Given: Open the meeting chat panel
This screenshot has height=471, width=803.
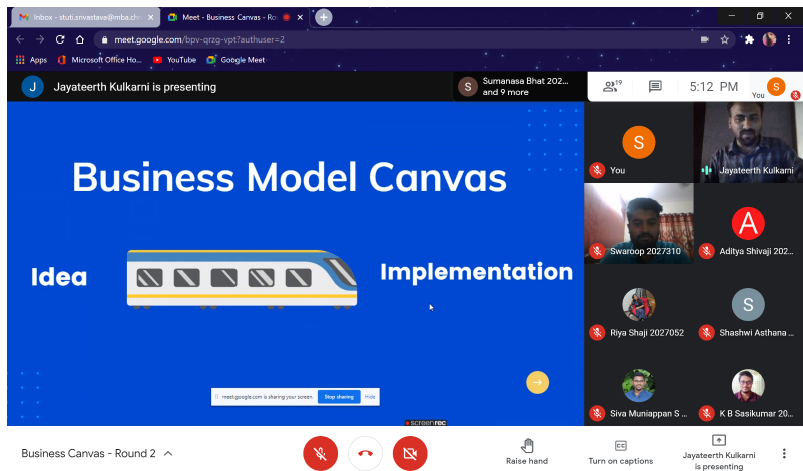Looking at the screenshot, I should click(x=655, y=87).
